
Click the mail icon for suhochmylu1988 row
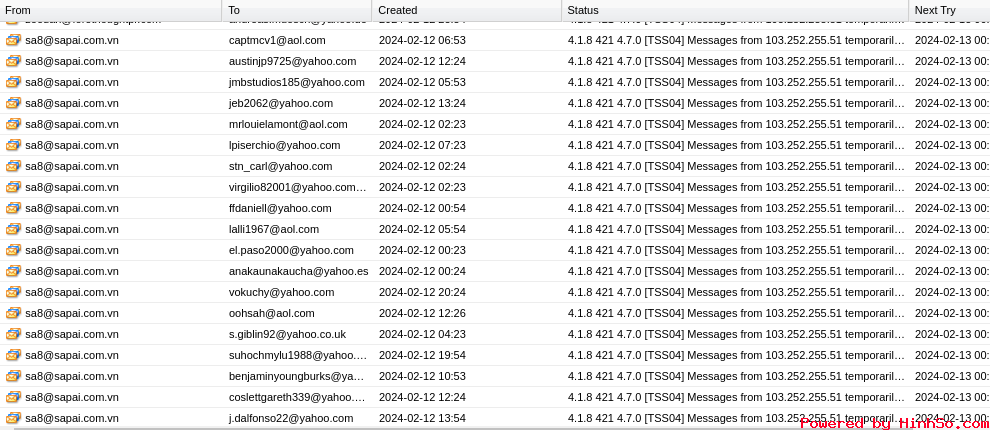click(13, 355)
